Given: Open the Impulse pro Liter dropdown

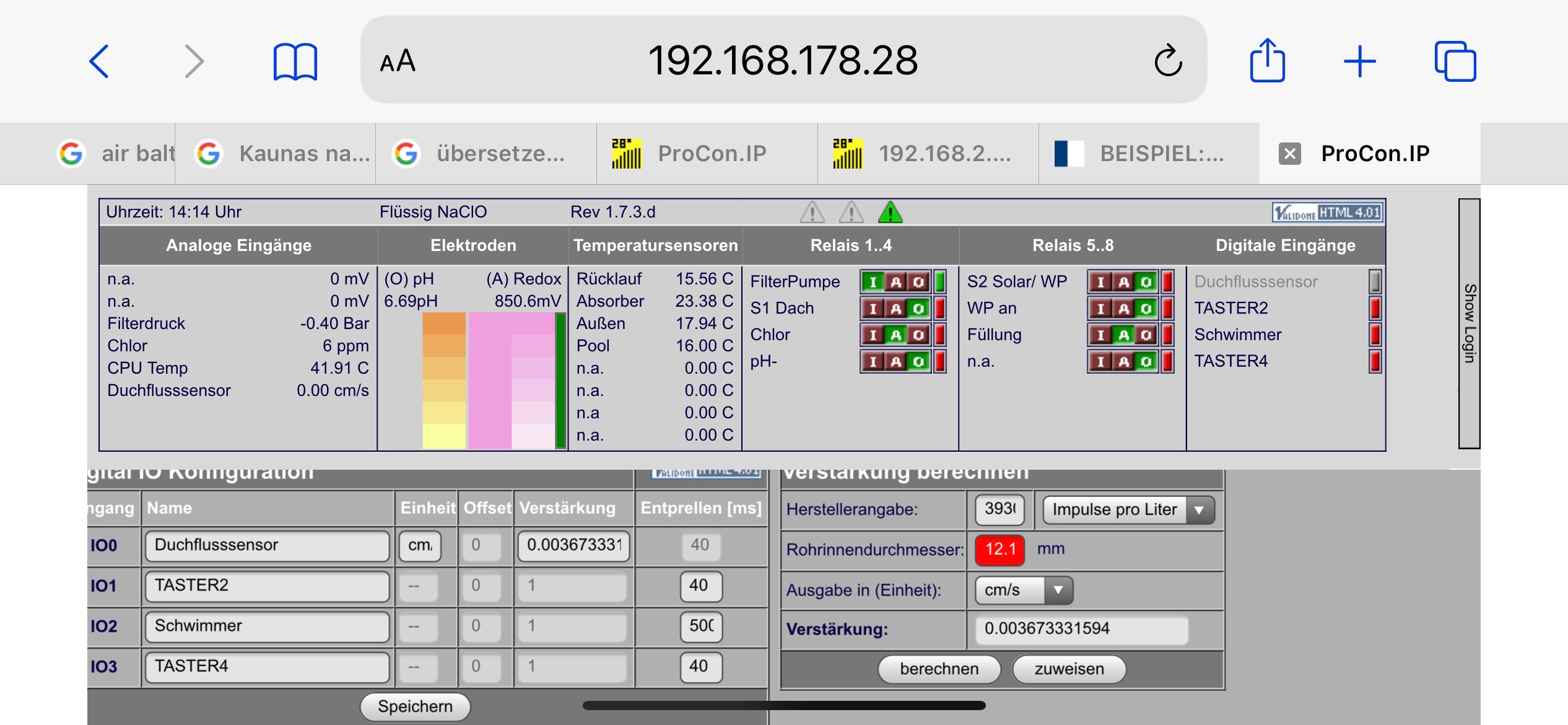Looking at the screenshot, I should tap(1128, 510).
